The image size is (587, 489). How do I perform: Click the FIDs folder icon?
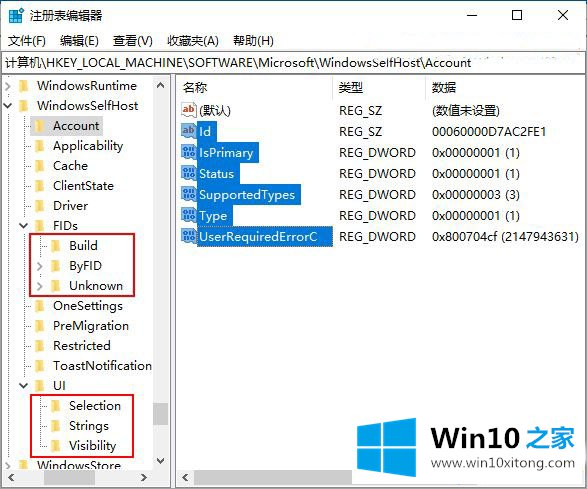click(40, 225)
